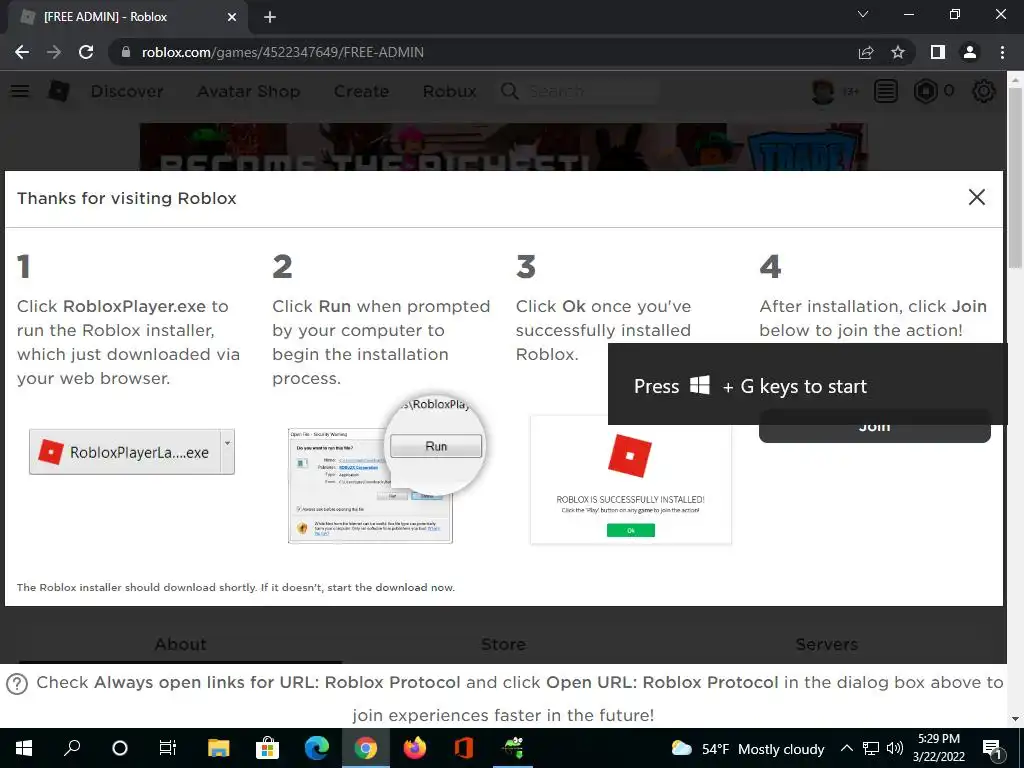Open Roblox hamburger navigation menu
This screenshot has height=768, width=1024.
[x=20, y=91]
